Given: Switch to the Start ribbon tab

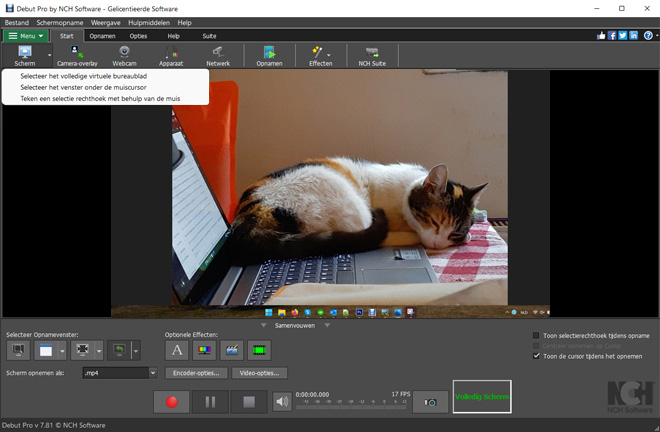Looking at the screenshot, I should 67,36.
